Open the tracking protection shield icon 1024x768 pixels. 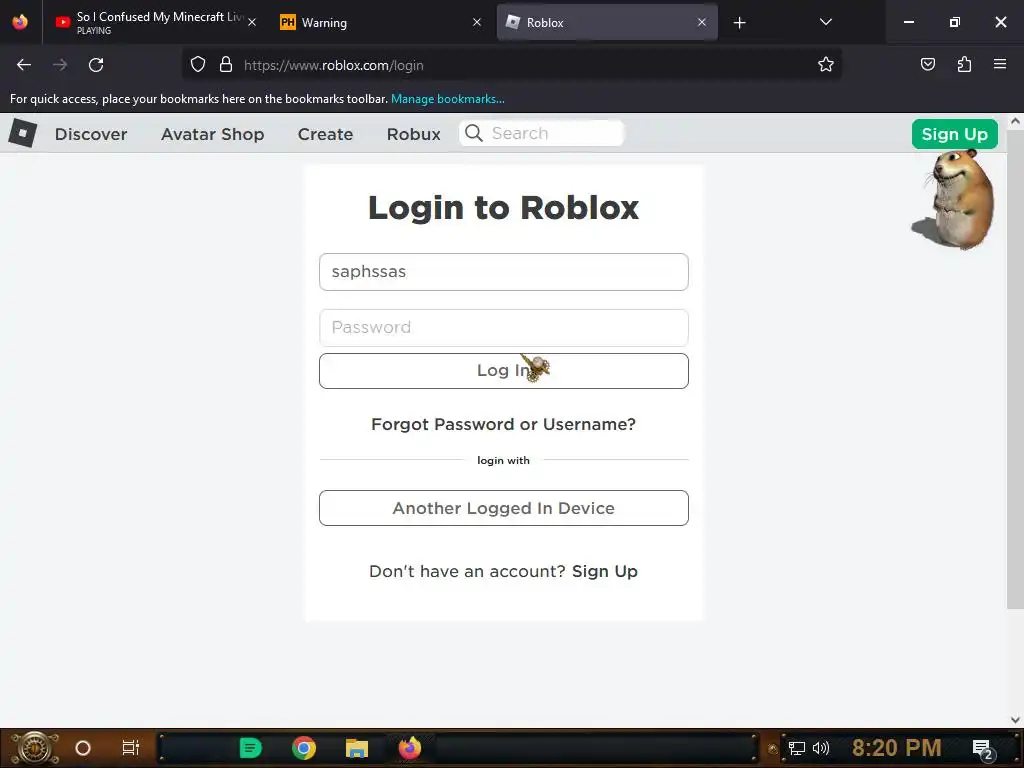pos(198,65)
